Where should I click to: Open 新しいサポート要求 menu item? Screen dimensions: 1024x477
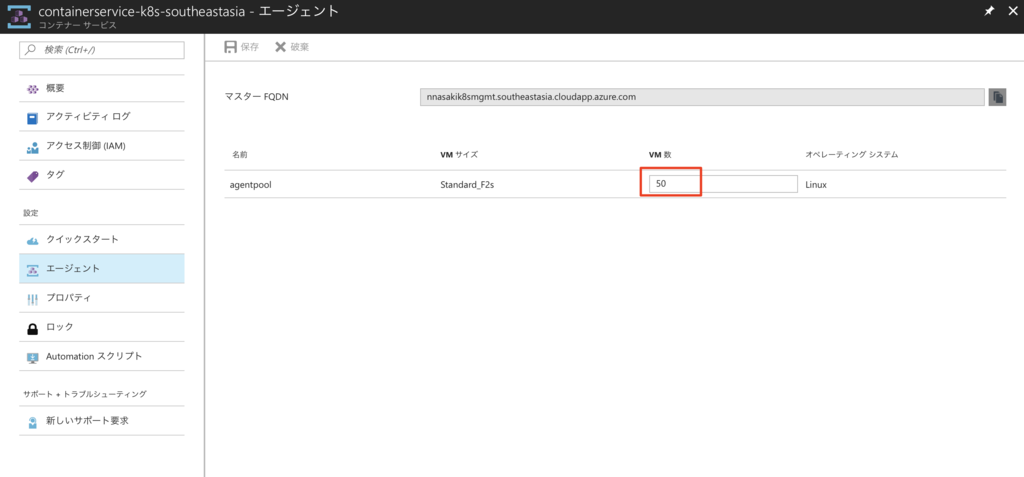coord(102,421)
